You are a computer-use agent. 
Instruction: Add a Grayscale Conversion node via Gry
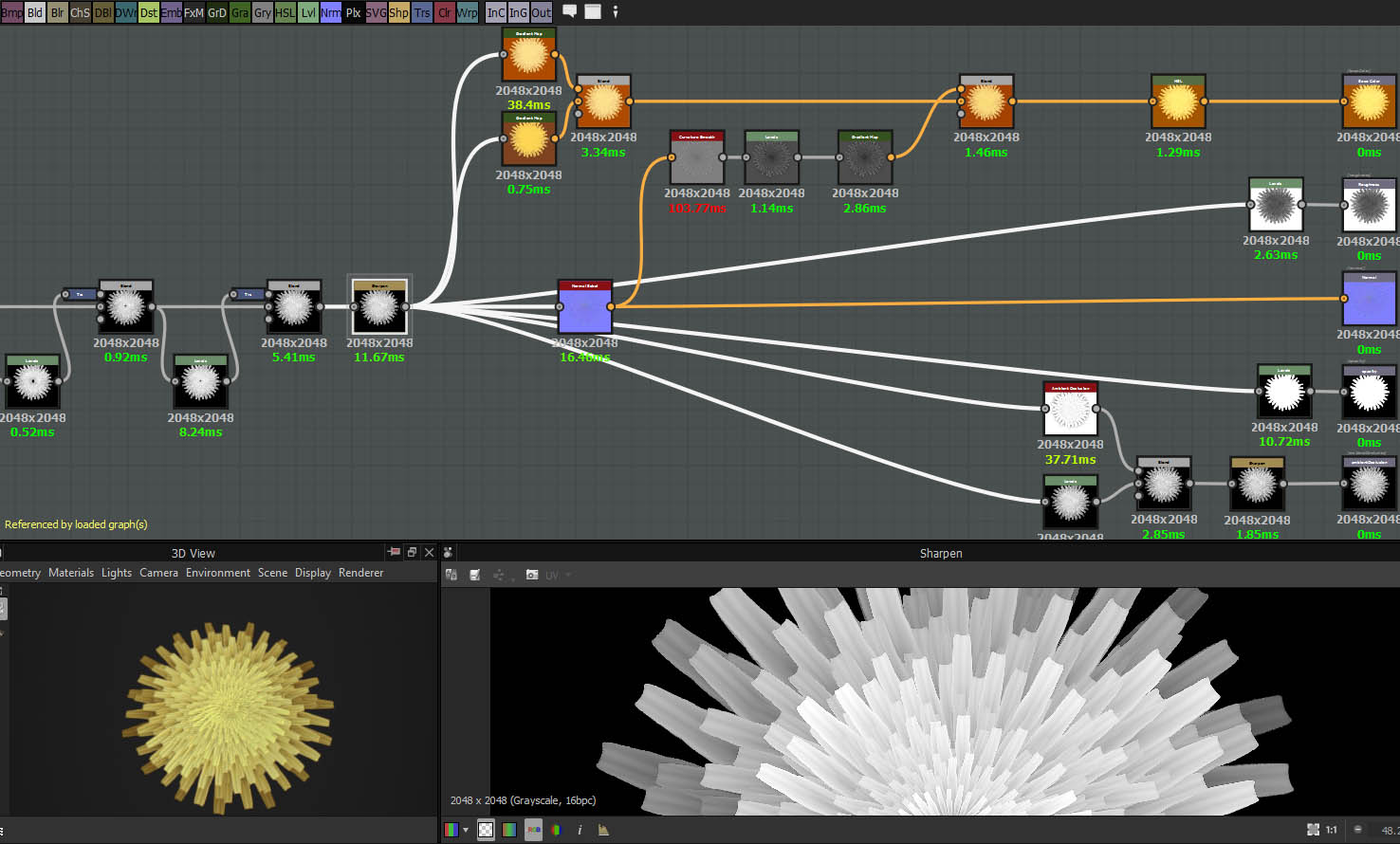(x=263, y=12)
